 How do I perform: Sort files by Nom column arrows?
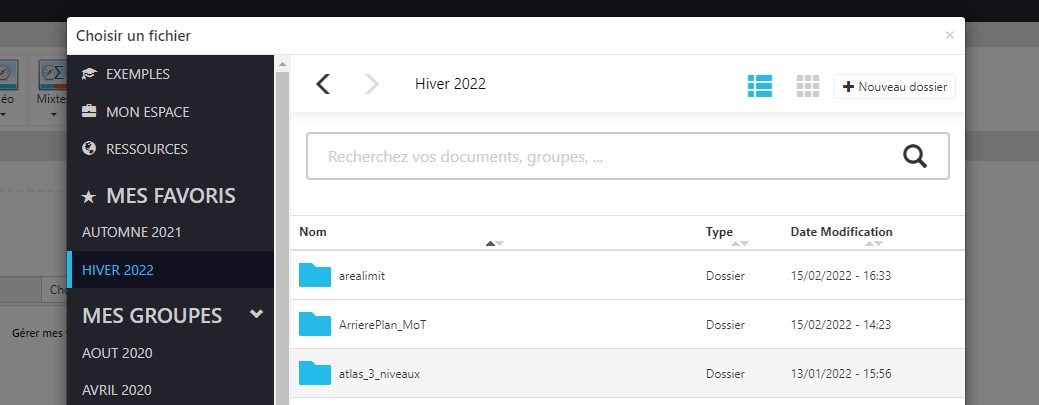(494, 243)
